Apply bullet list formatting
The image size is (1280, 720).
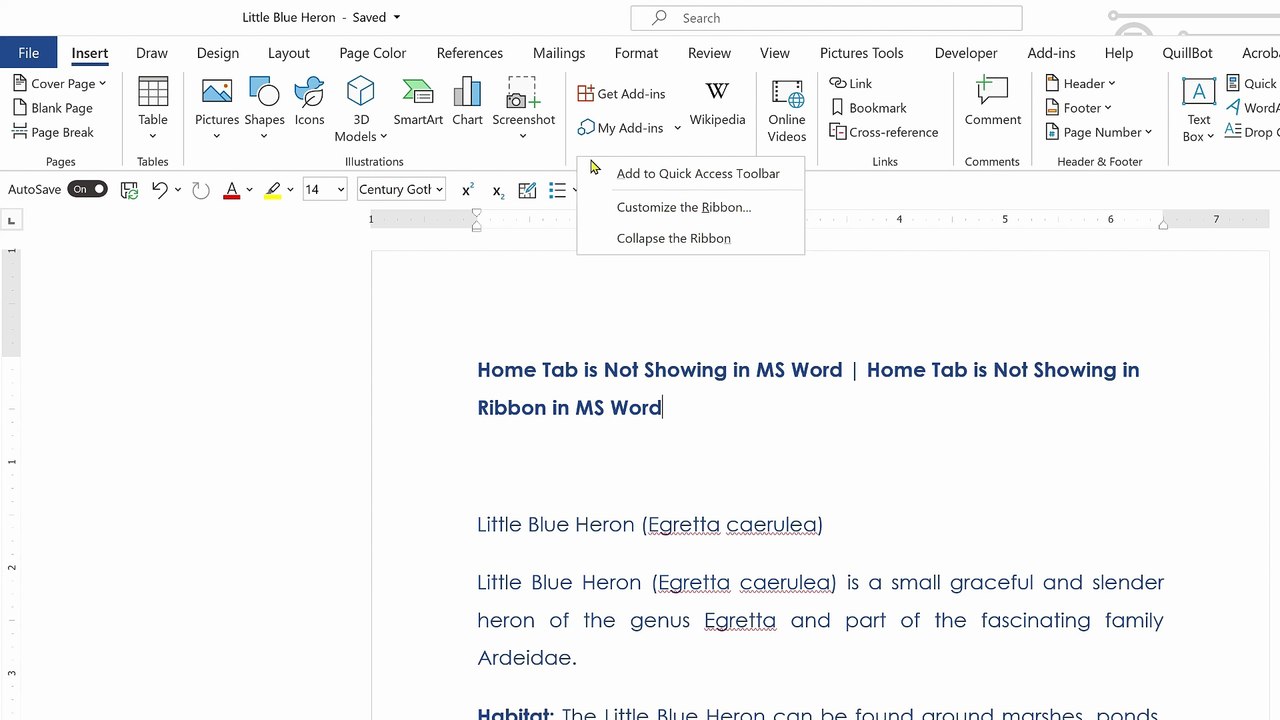coord(557,189)
